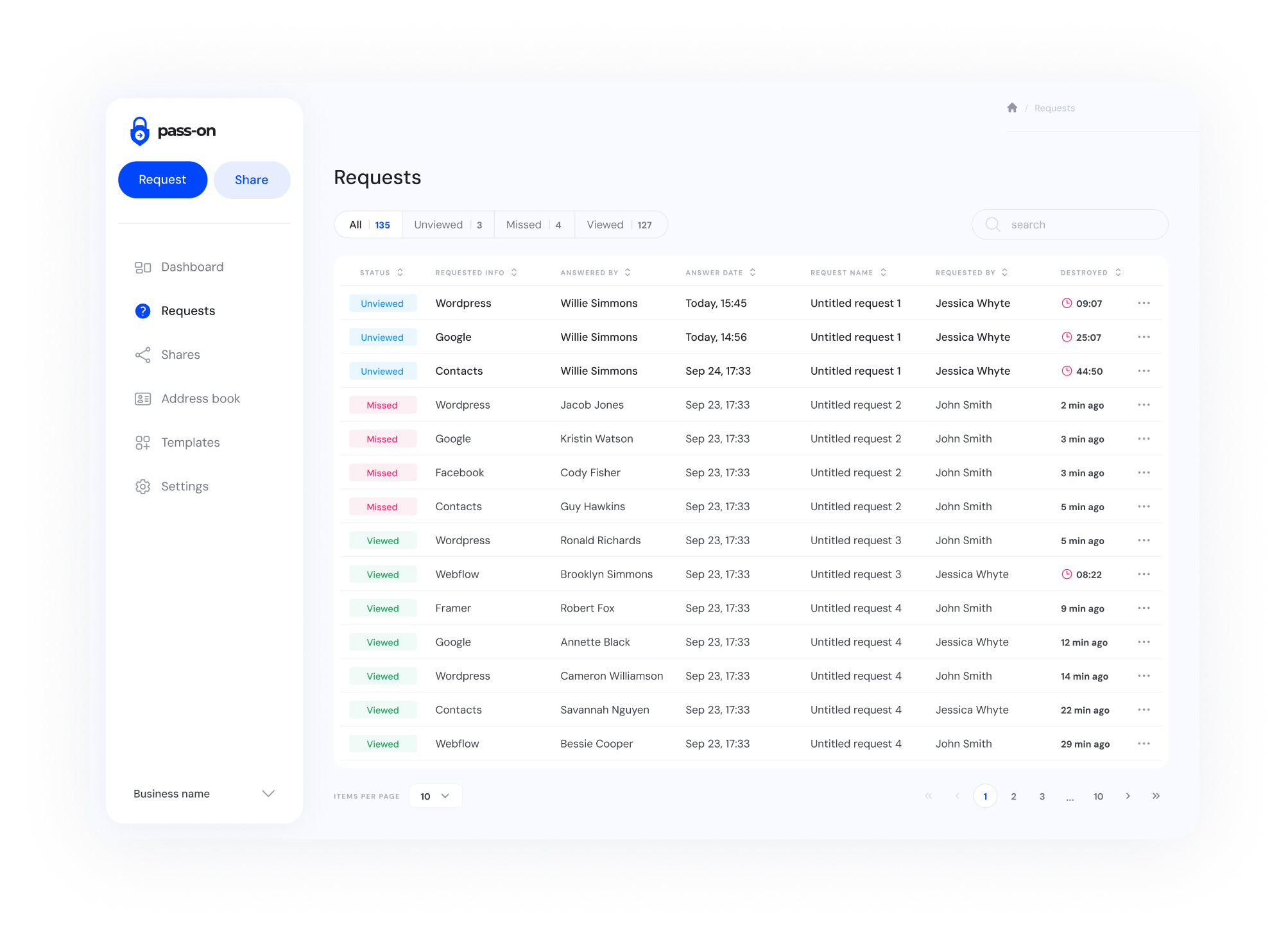
Task: Select the All 135 filter tab
Action: [369, 225]
